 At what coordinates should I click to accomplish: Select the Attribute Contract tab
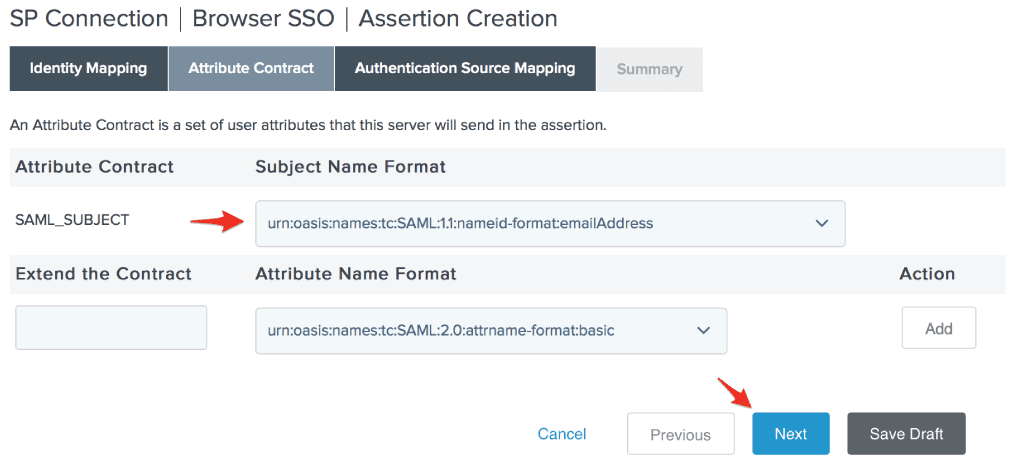[x=251, y=69]
